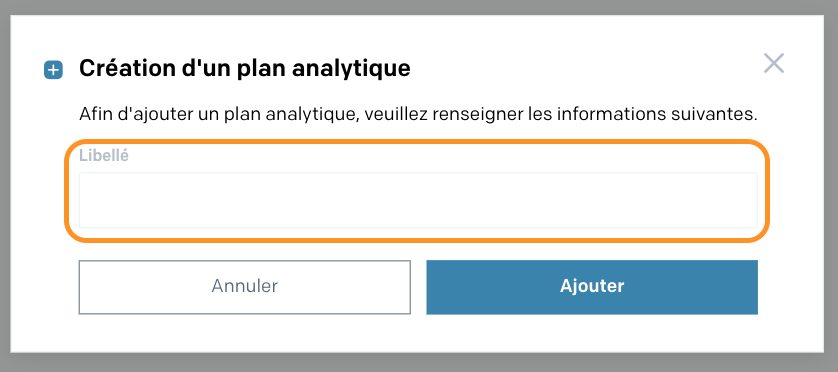Screen dimensions: 838x372
Task: Click the Libellé field label
Action: [104, 156]
